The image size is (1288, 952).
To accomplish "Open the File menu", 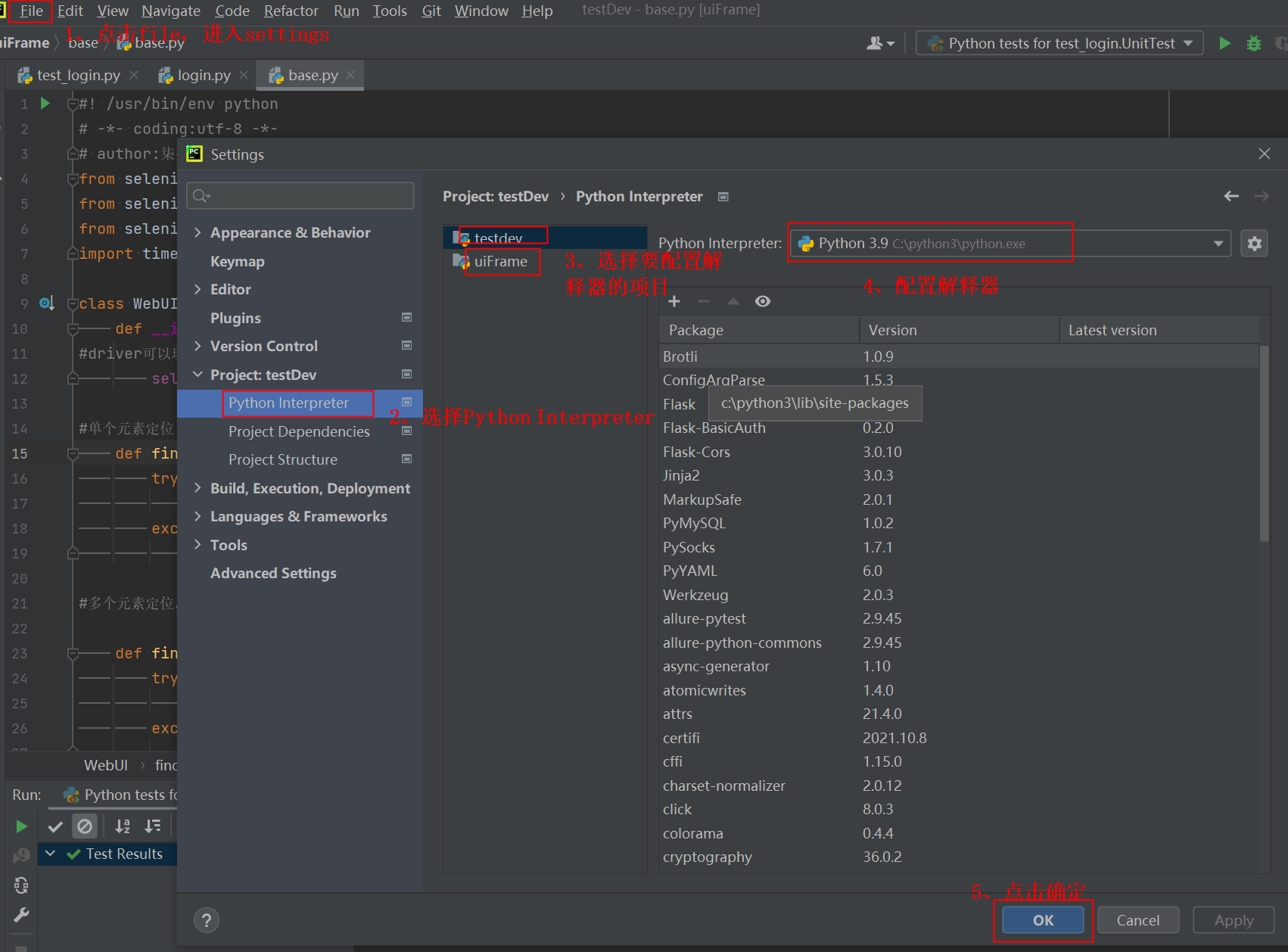I will (x=31, y=11).
